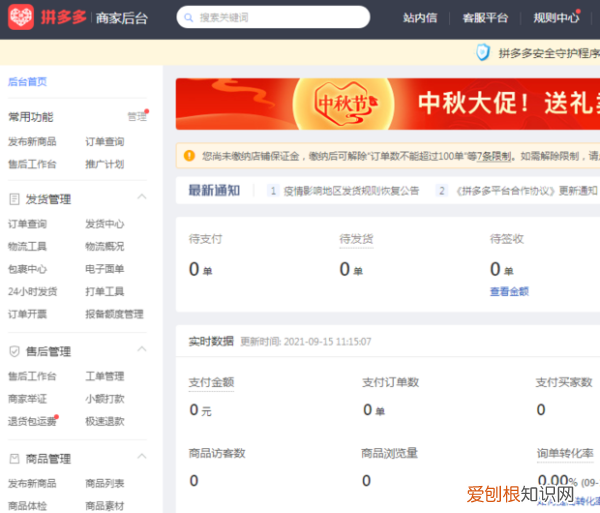Click the 询单转化率 metric label
600x513 pixels.
565,453
